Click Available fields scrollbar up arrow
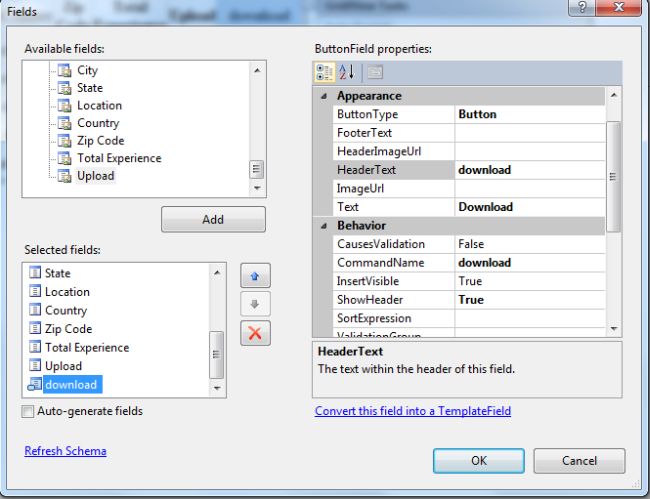Image resolution: width=650 pixels, height=499 pixels. click(x=257, y=70)
